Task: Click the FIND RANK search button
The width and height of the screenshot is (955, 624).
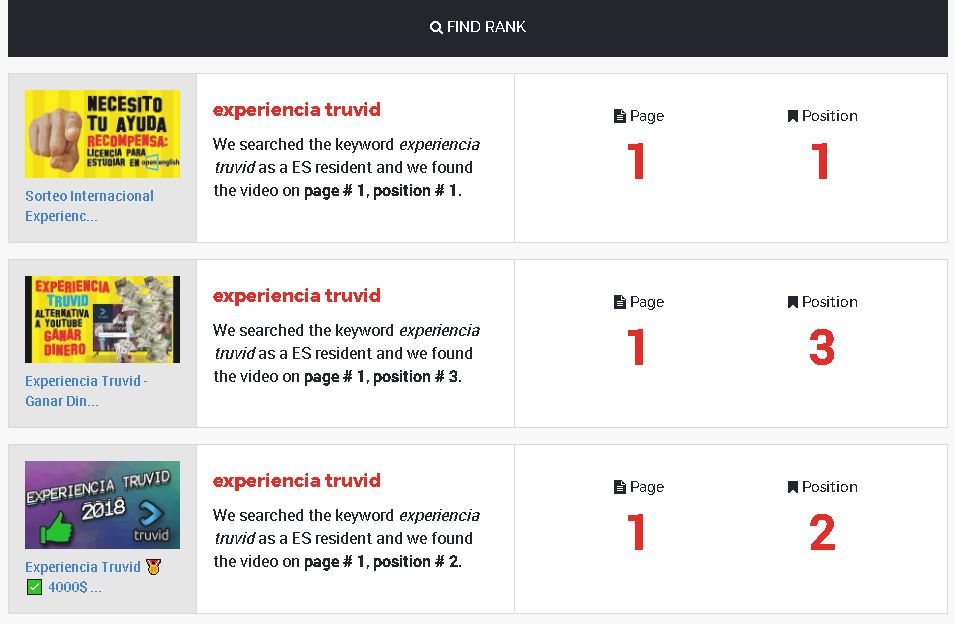Action: (x=478, y=28)
